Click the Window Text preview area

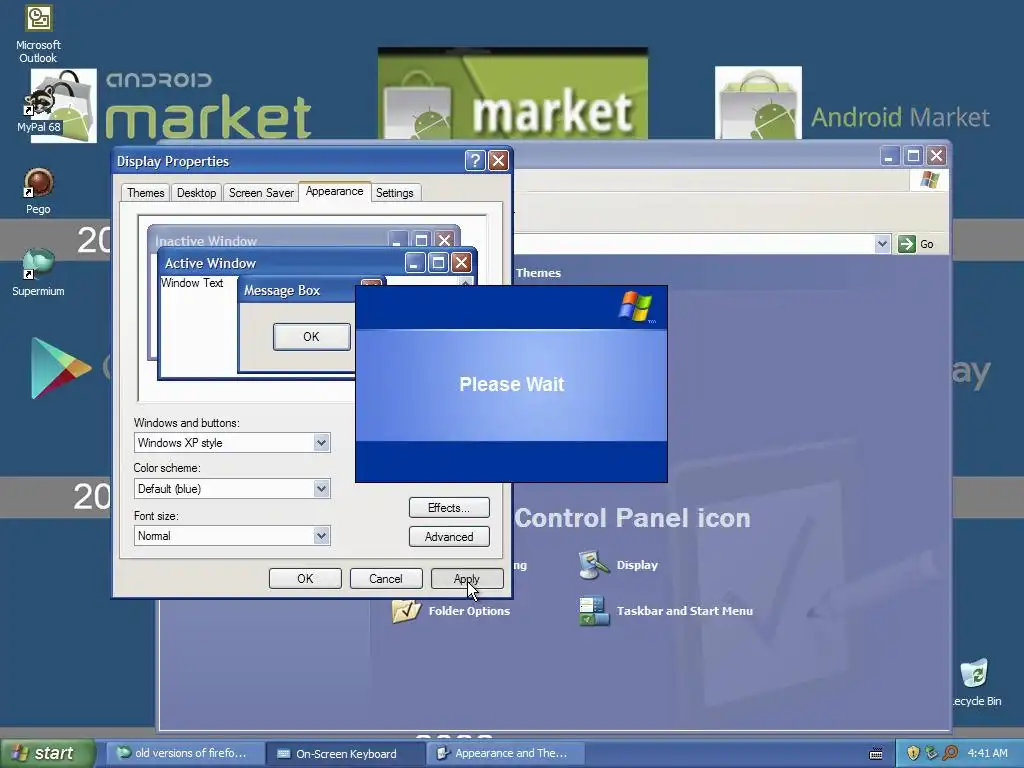[x=192, y=283]
